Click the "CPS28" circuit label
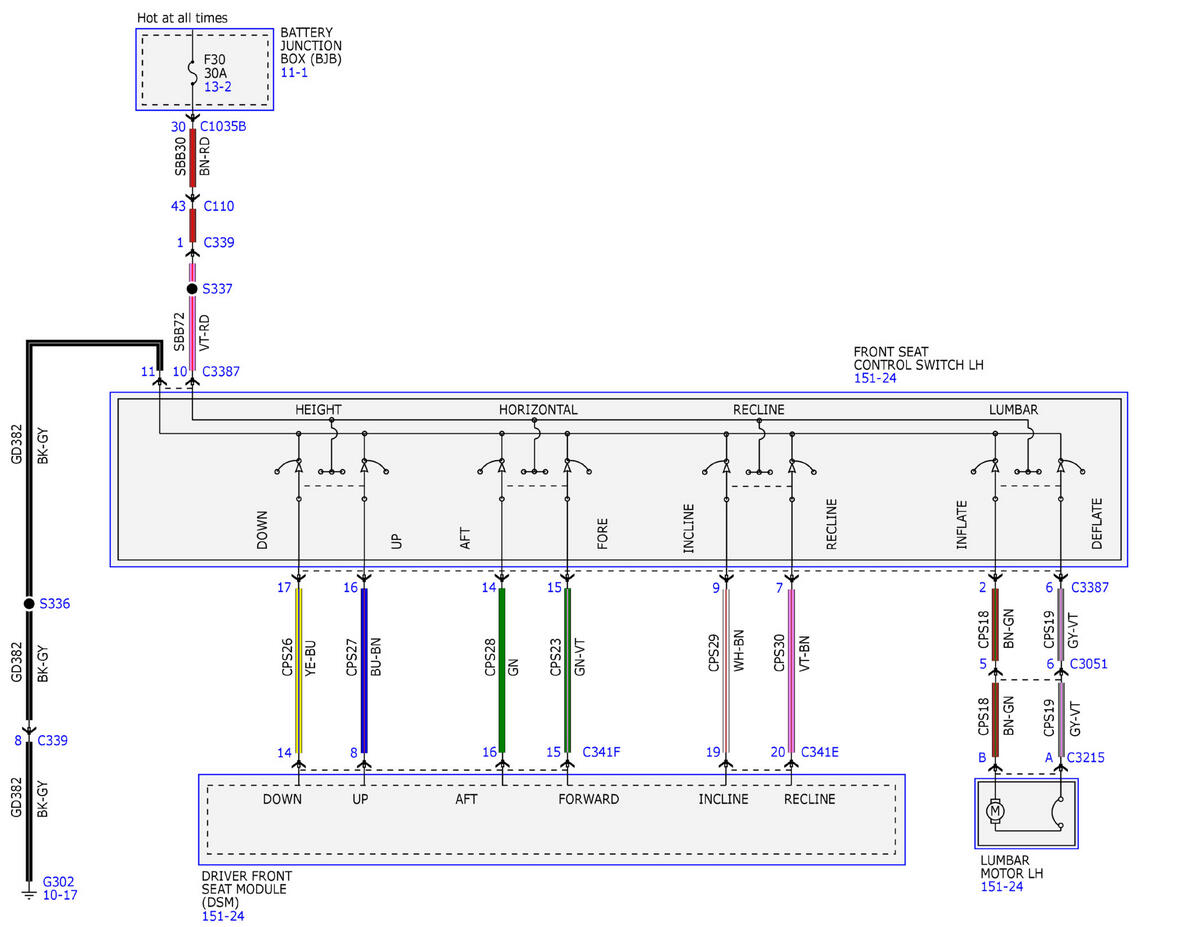Image resolution: width=1200 pixels, height=927 pixels. (x=490, y=659)
